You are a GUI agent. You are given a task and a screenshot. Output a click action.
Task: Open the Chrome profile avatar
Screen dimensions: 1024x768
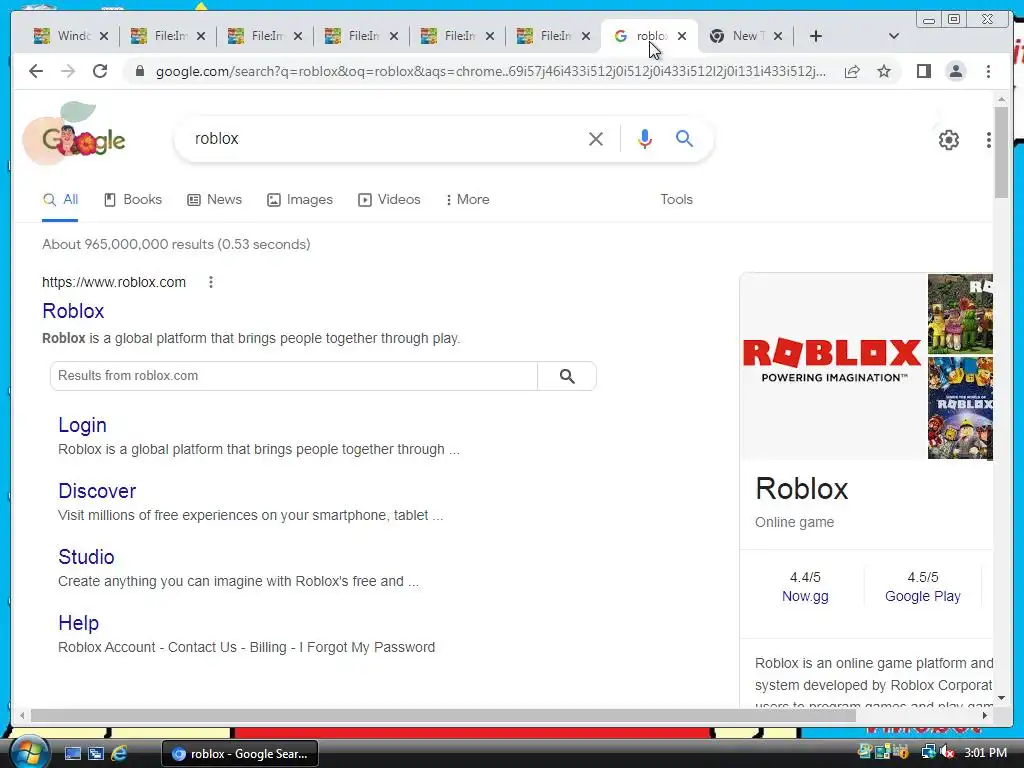pos(955,71)
